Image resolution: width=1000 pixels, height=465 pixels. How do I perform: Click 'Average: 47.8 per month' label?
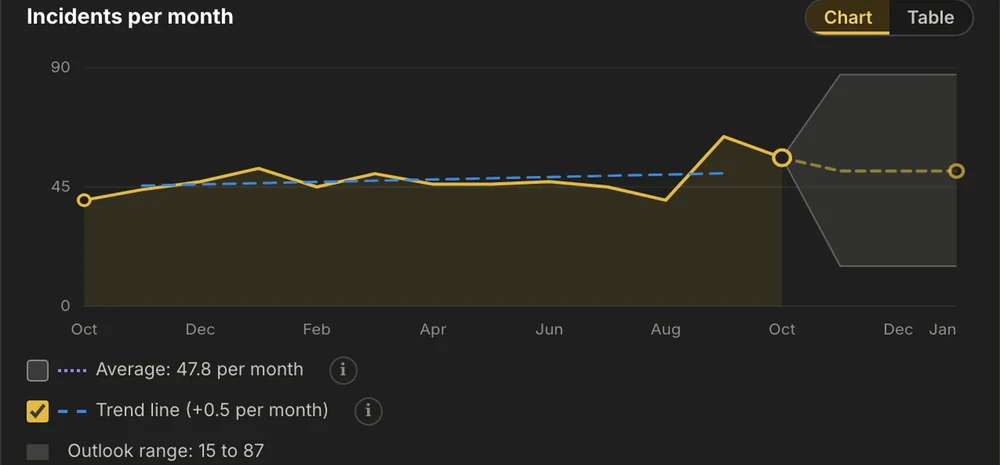tap(200, 369)
